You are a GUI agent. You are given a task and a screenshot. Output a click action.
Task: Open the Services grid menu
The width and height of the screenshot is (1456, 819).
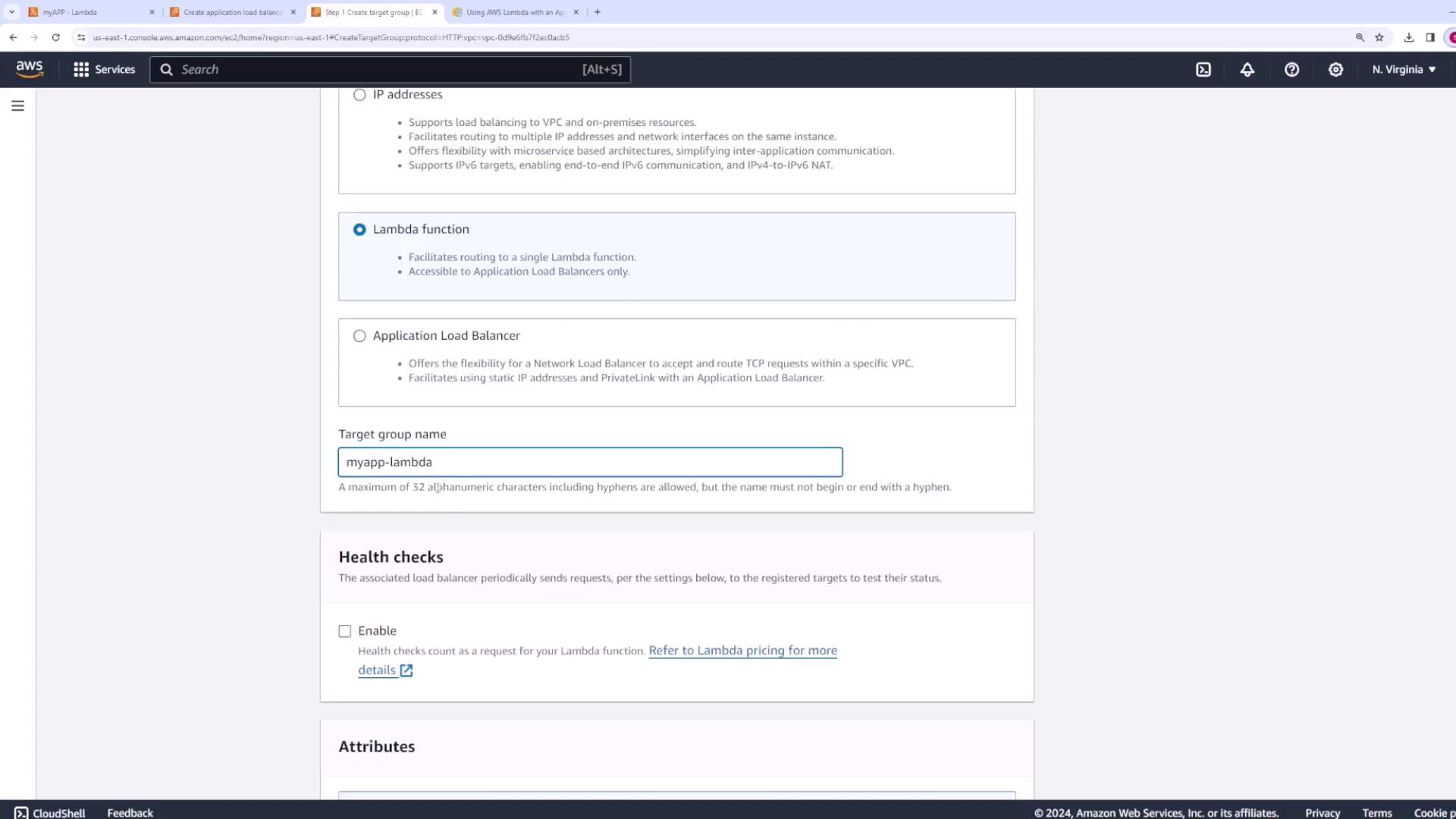pyautogui.click(x=104, y=69)
